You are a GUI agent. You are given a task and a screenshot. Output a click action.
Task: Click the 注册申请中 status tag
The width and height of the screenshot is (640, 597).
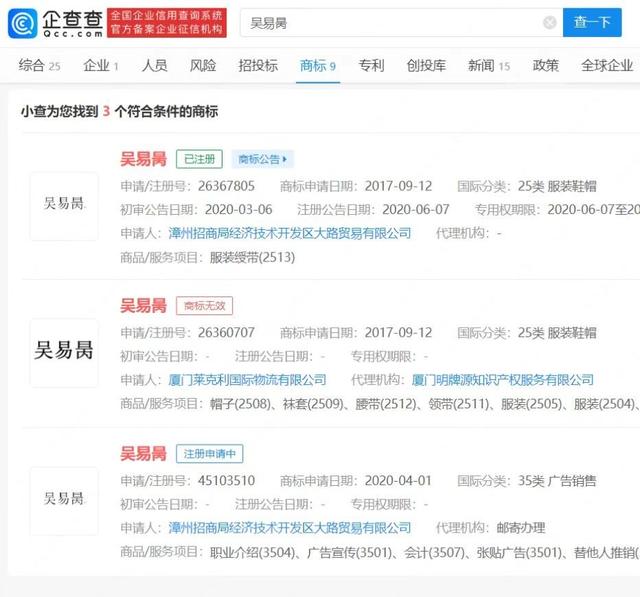click(209, 453)
